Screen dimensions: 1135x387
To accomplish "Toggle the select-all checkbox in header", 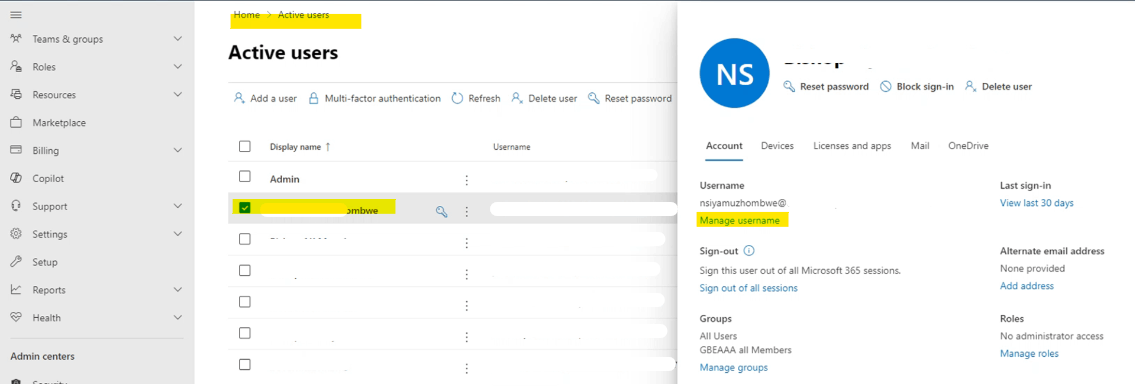I will [245, 146].
